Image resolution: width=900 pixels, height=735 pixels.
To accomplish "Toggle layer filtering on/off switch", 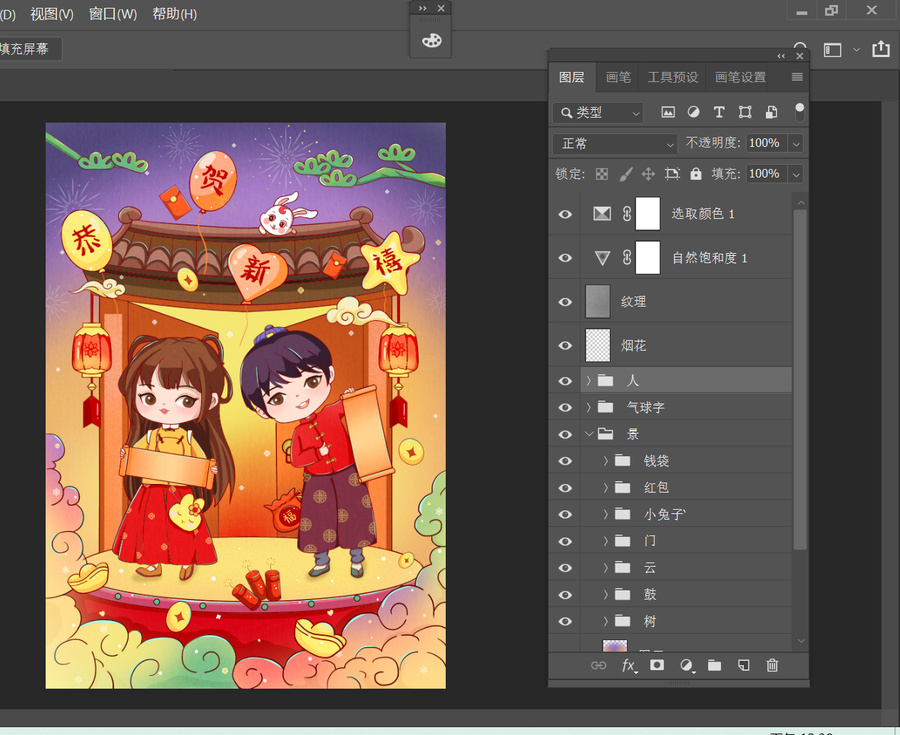I will (x=799, y=112).
